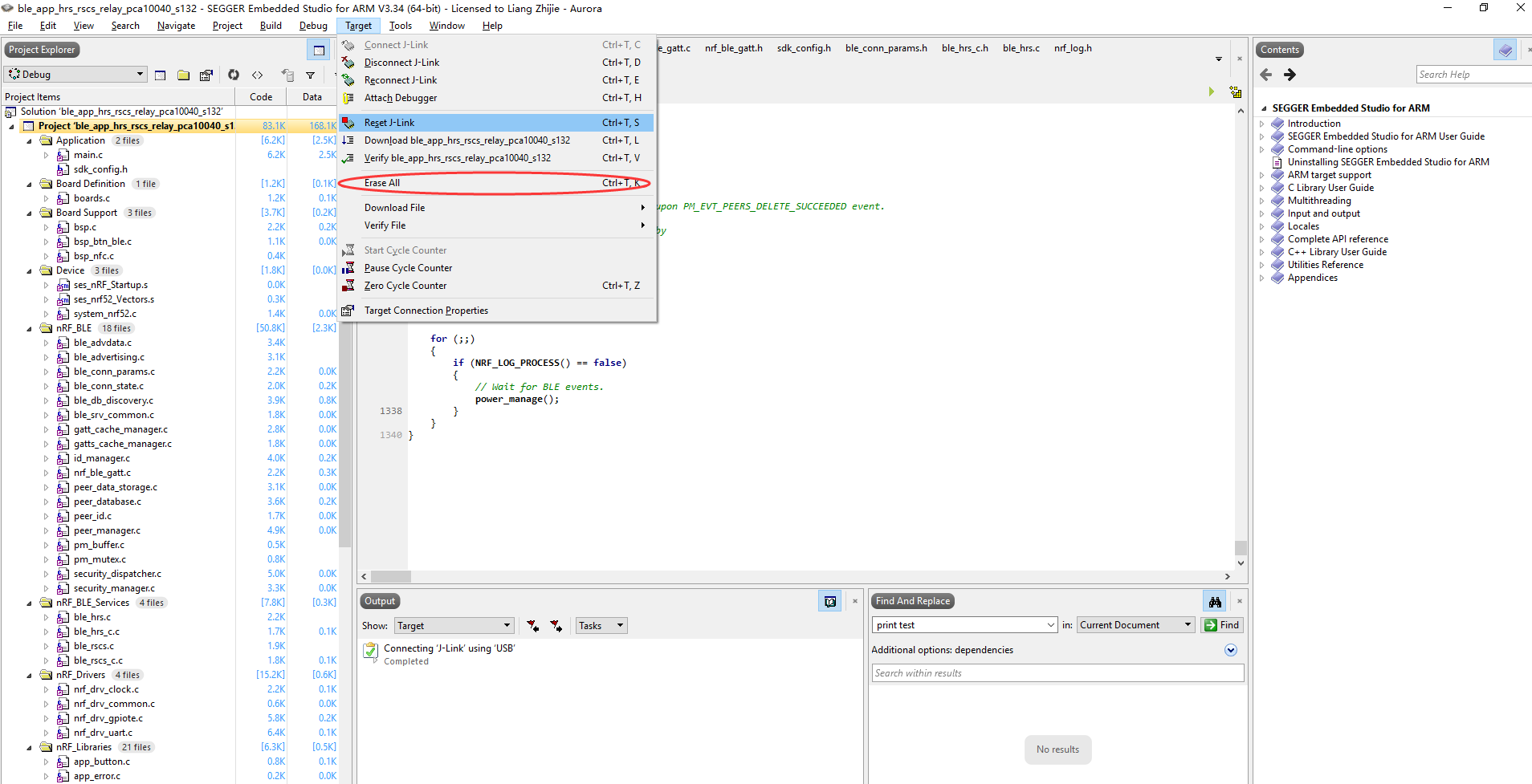This screenshot has height=784, width=1532.
Task: Select main.c in the project tree
Action: pyautogui.click(x=88, y=155)
